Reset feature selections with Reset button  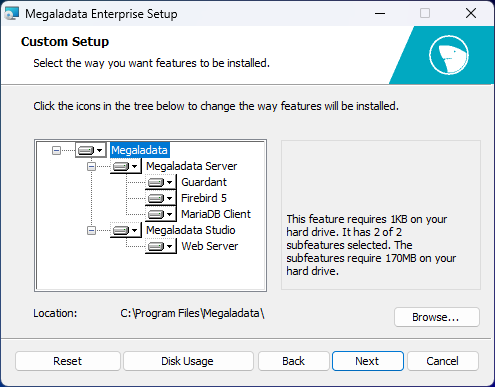(68, 361)
